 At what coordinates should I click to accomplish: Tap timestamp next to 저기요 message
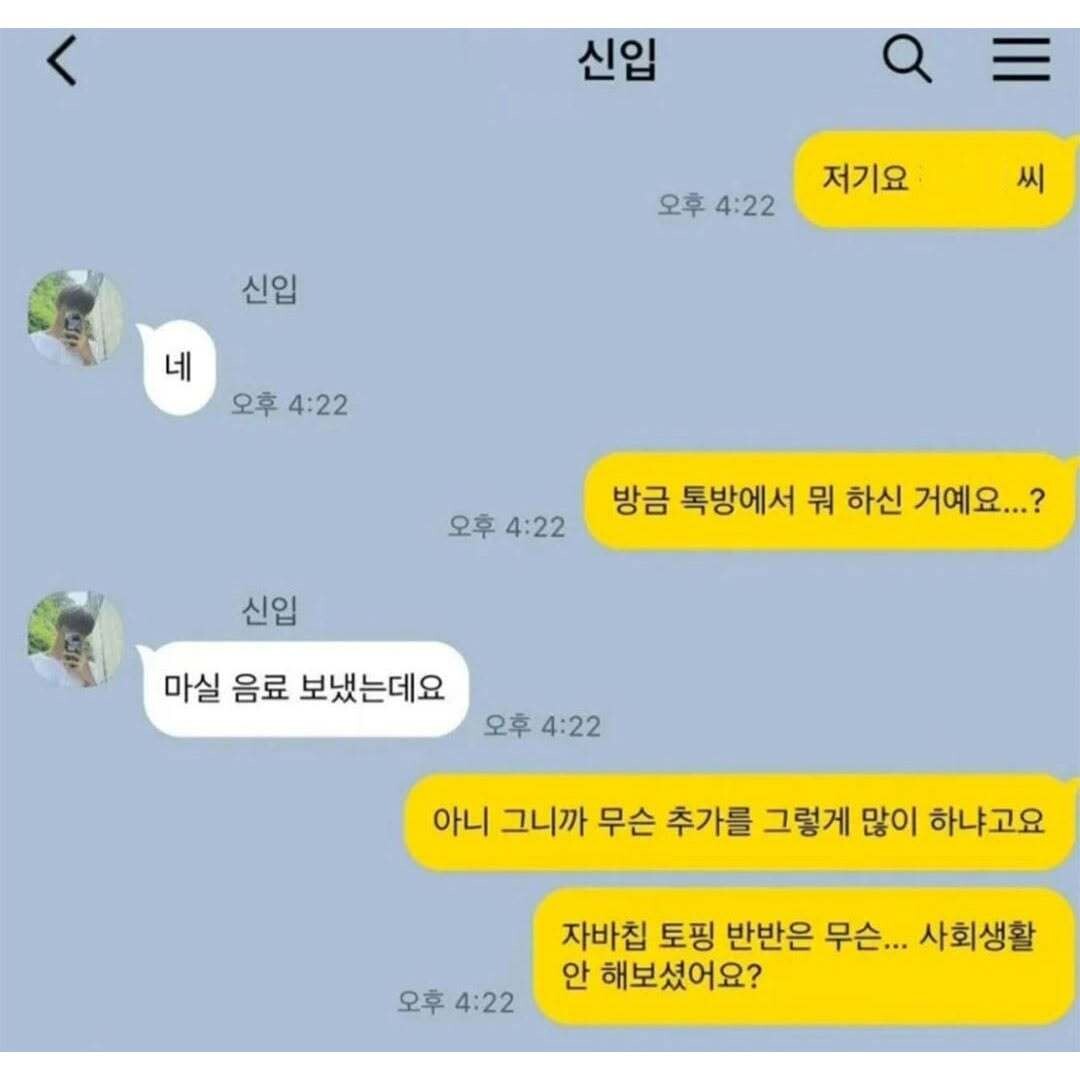[x=716, y=205]
